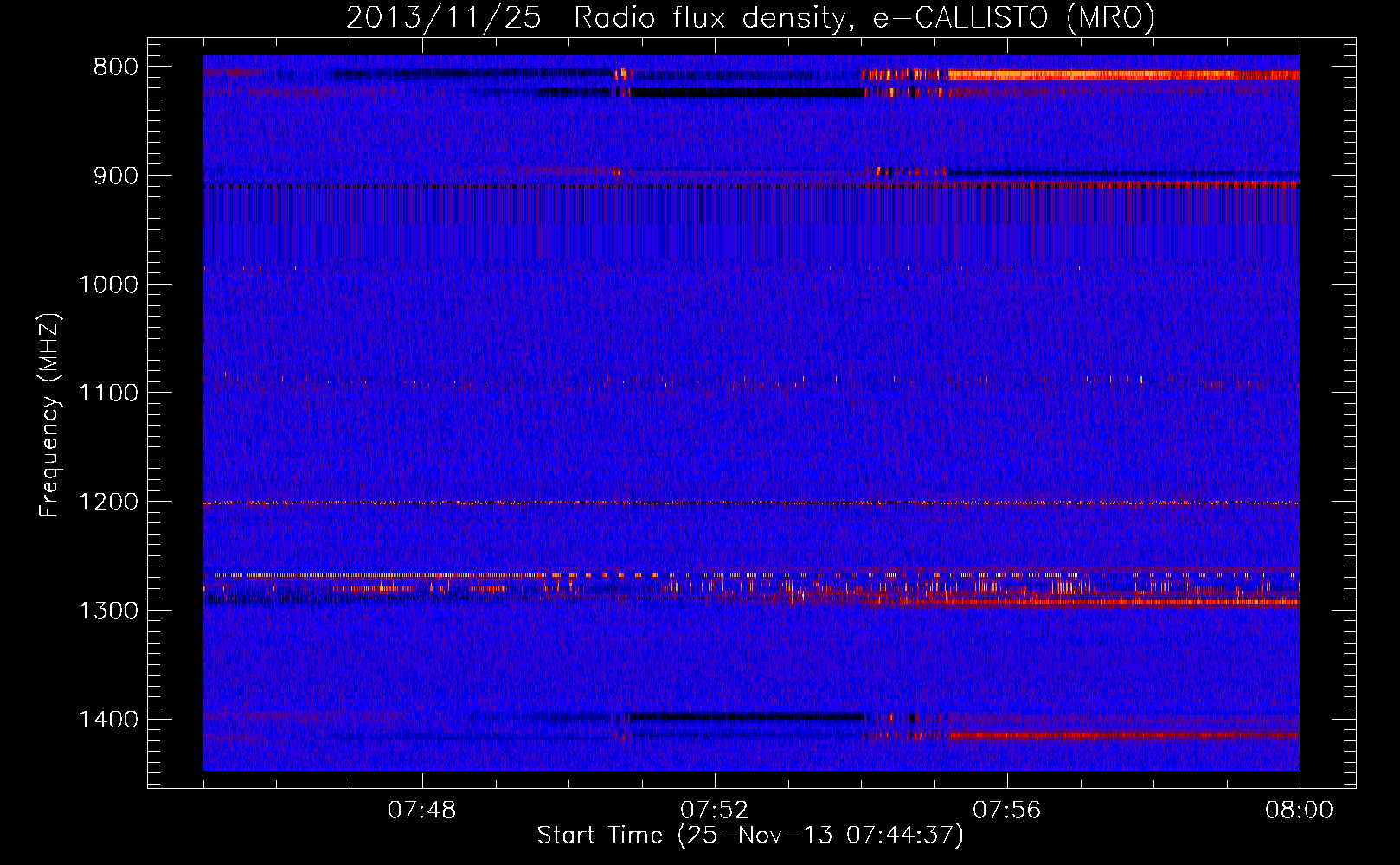Screen dimensions: 1400x865
Task: Click the thin dotted line at 1200 MHz
Action: coord(751,503)
